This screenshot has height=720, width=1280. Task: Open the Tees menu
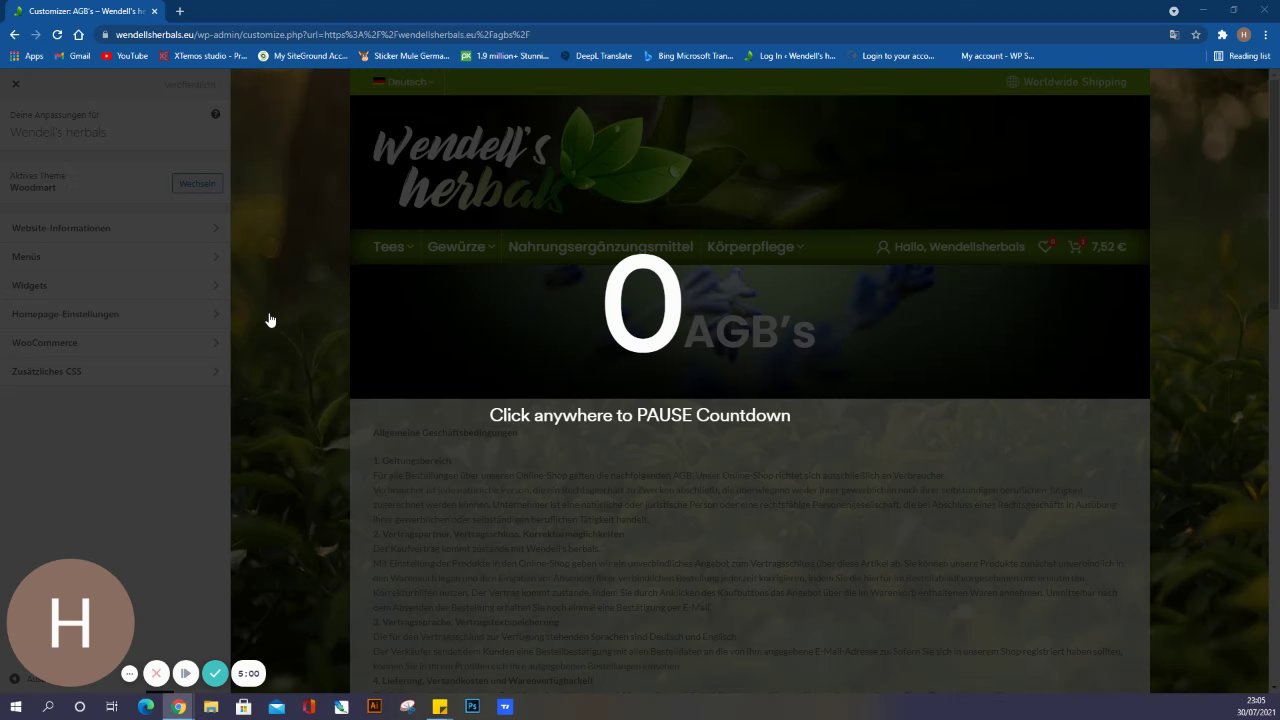click(393, 247)
